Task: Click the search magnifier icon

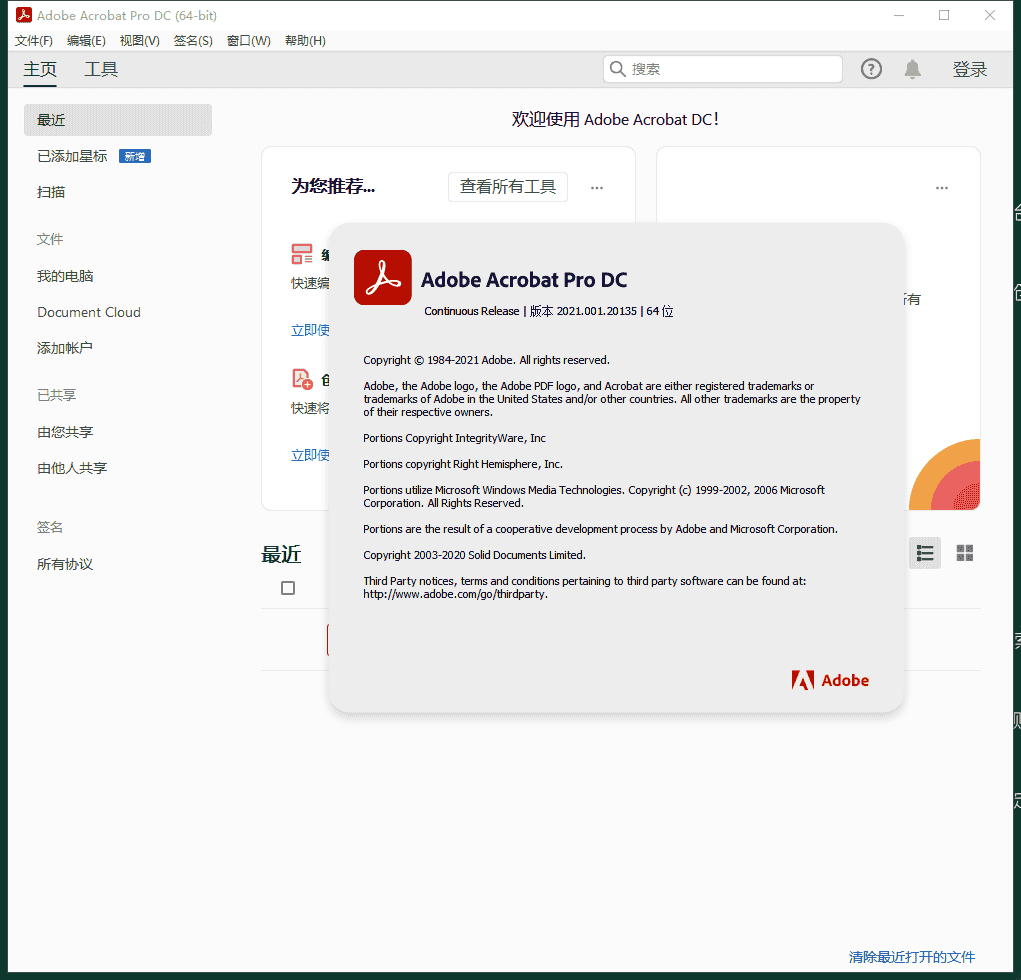Action: pyautogui.click(x=617, y=69)
